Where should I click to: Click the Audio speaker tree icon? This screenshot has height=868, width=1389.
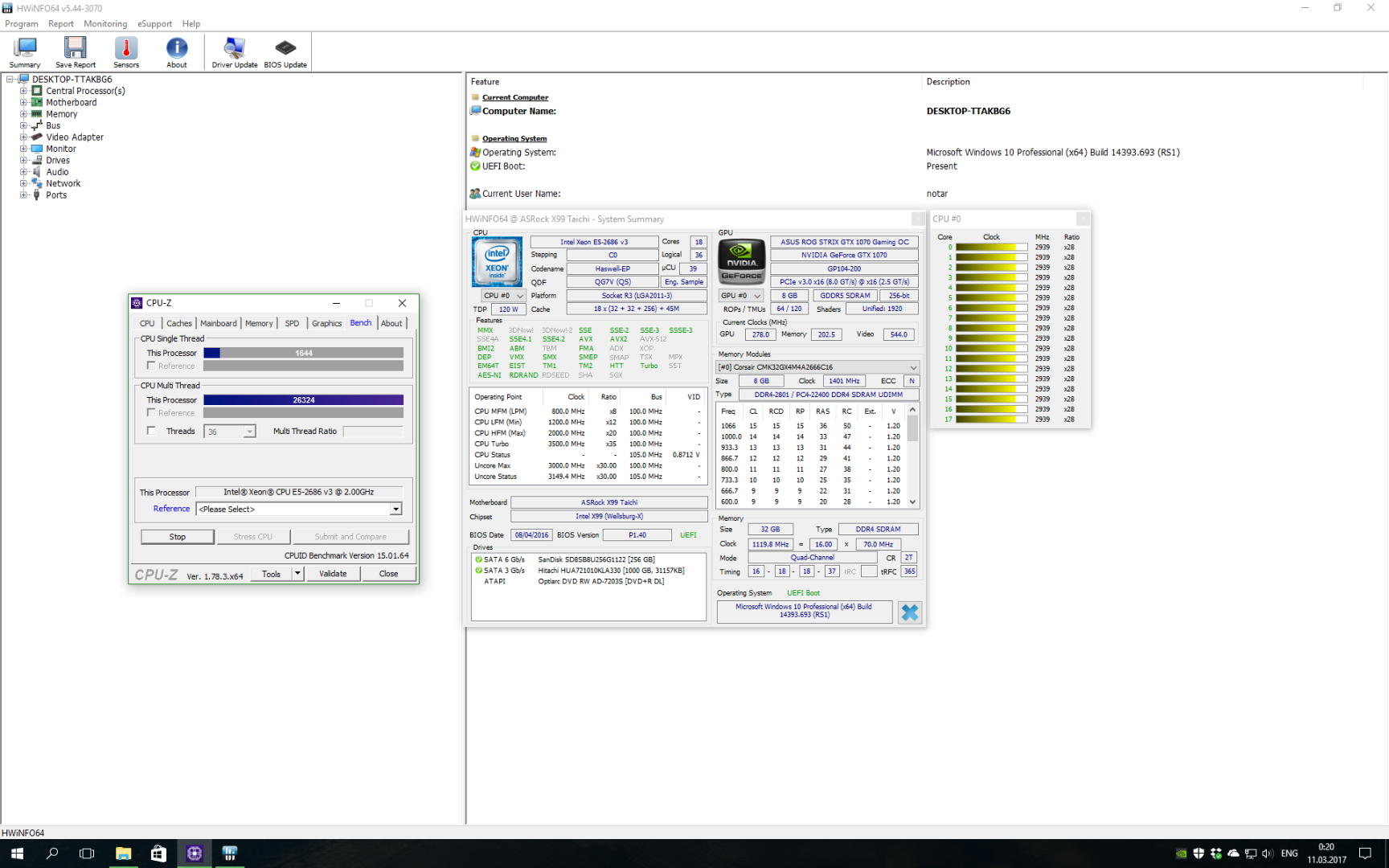point(36,171)
